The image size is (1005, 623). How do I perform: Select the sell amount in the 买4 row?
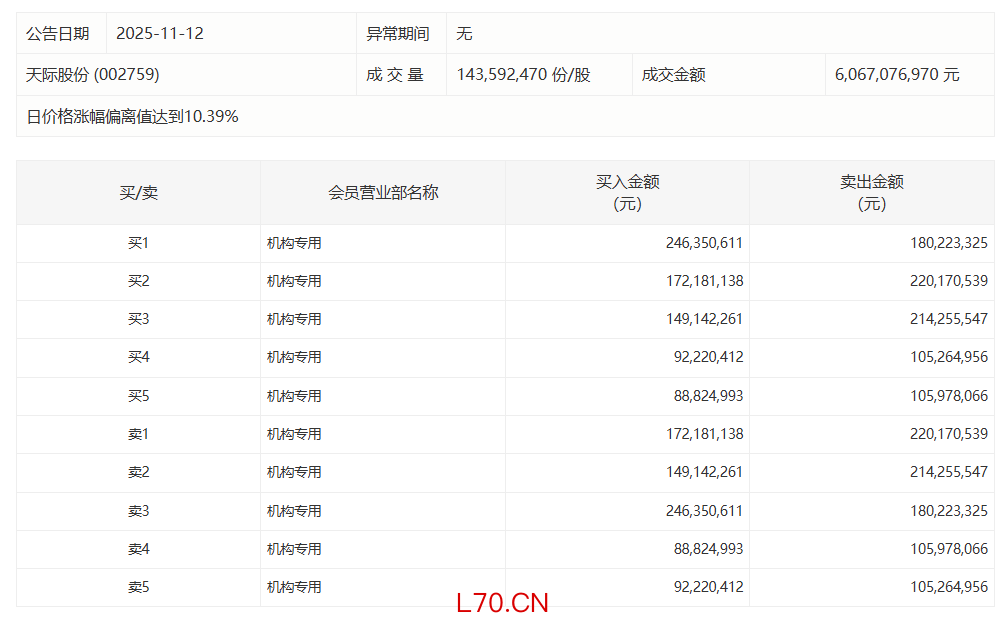(949, 357)
